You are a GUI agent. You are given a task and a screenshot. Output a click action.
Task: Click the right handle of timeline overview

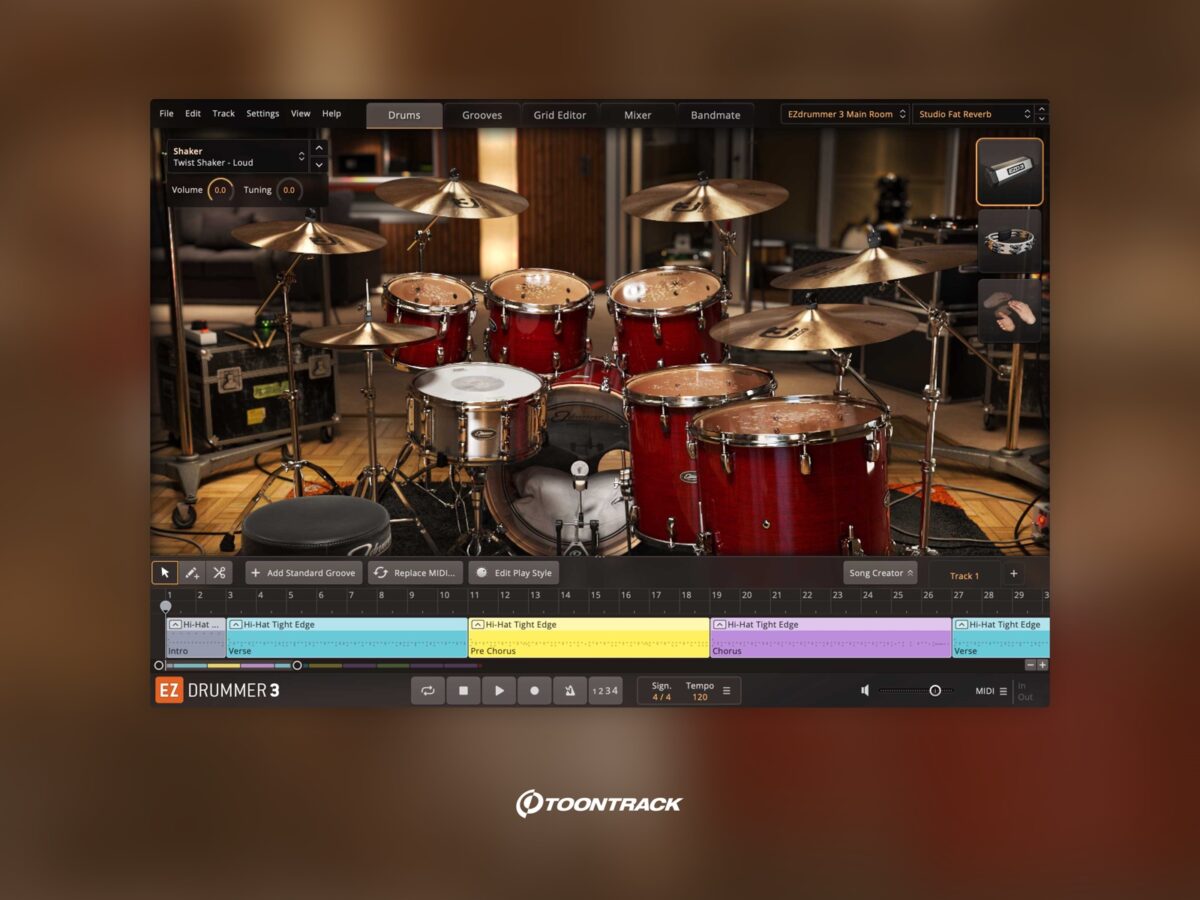[297, 665]
